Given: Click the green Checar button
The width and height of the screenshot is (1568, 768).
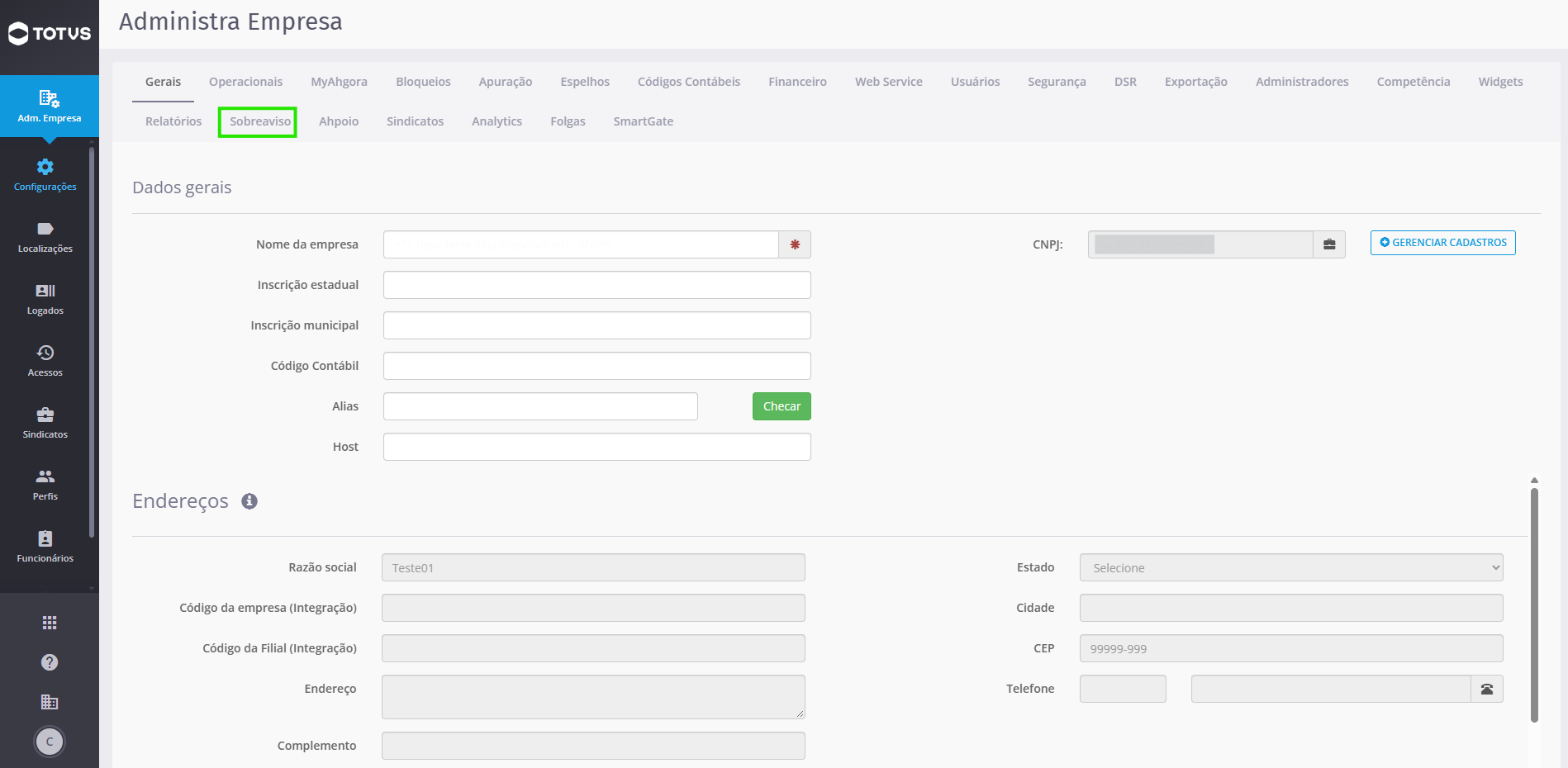Looking at the screenshot, I should (782, 406).
